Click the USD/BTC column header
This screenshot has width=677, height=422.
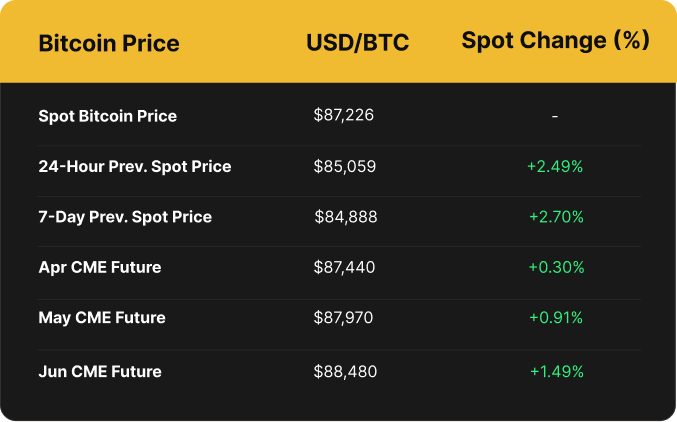click(x=357, y=44)
